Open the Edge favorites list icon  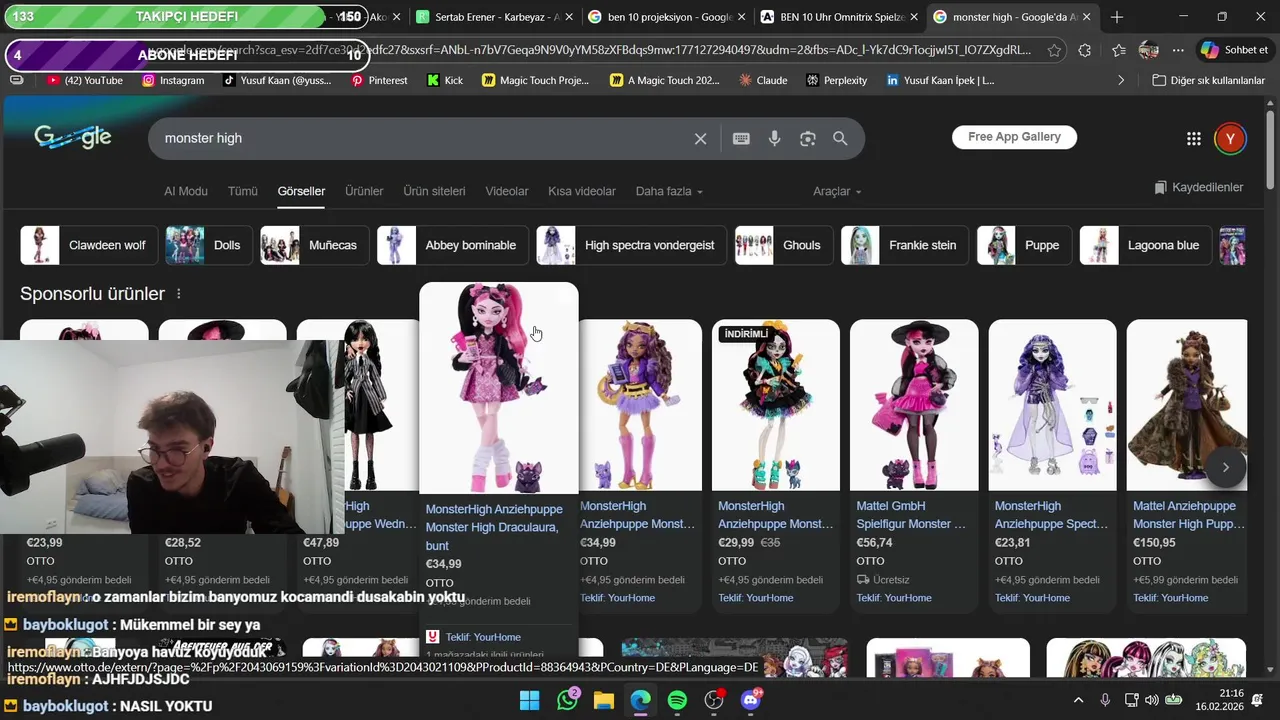tap(1118, 50)
